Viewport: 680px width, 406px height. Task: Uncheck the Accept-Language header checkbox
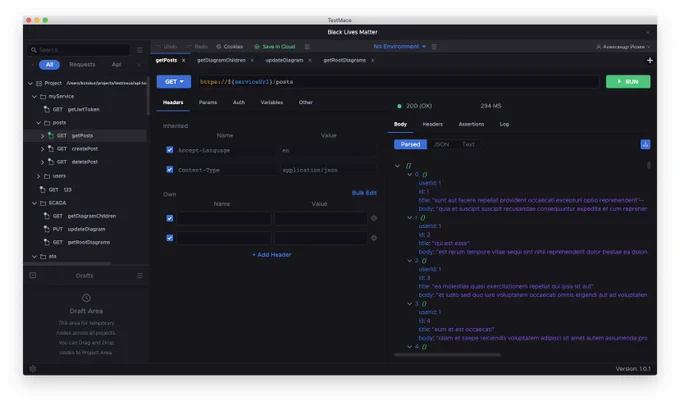[170, 150]
